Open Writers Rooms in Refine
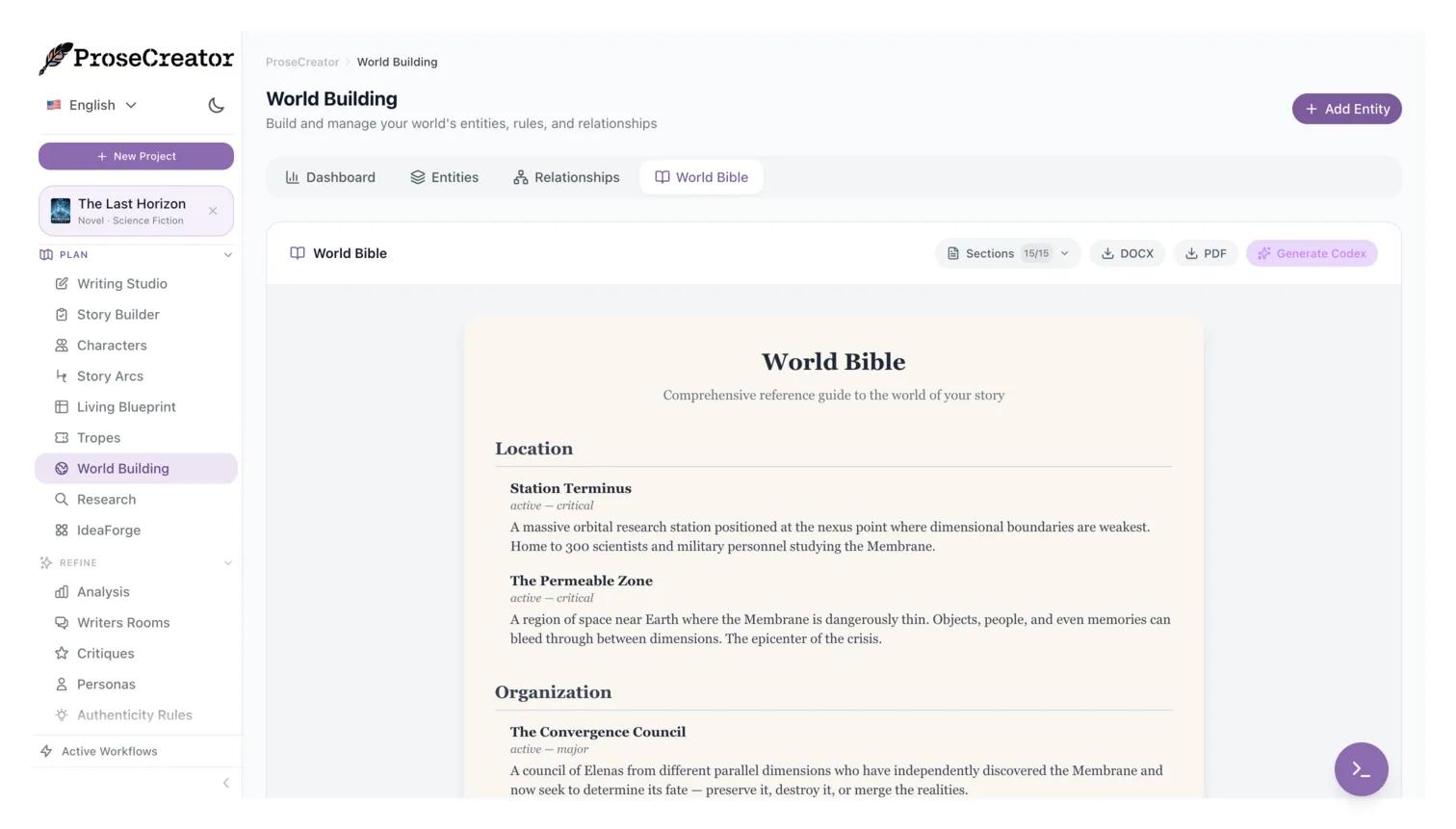Screen dimensions: 1456x829 [x=122, y=622]
